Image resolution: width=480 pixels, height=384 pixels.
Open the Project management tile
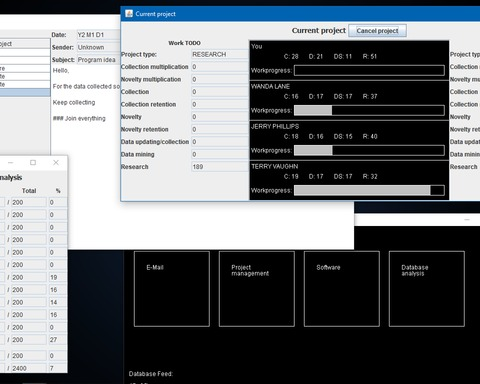(x=257, y=289)
